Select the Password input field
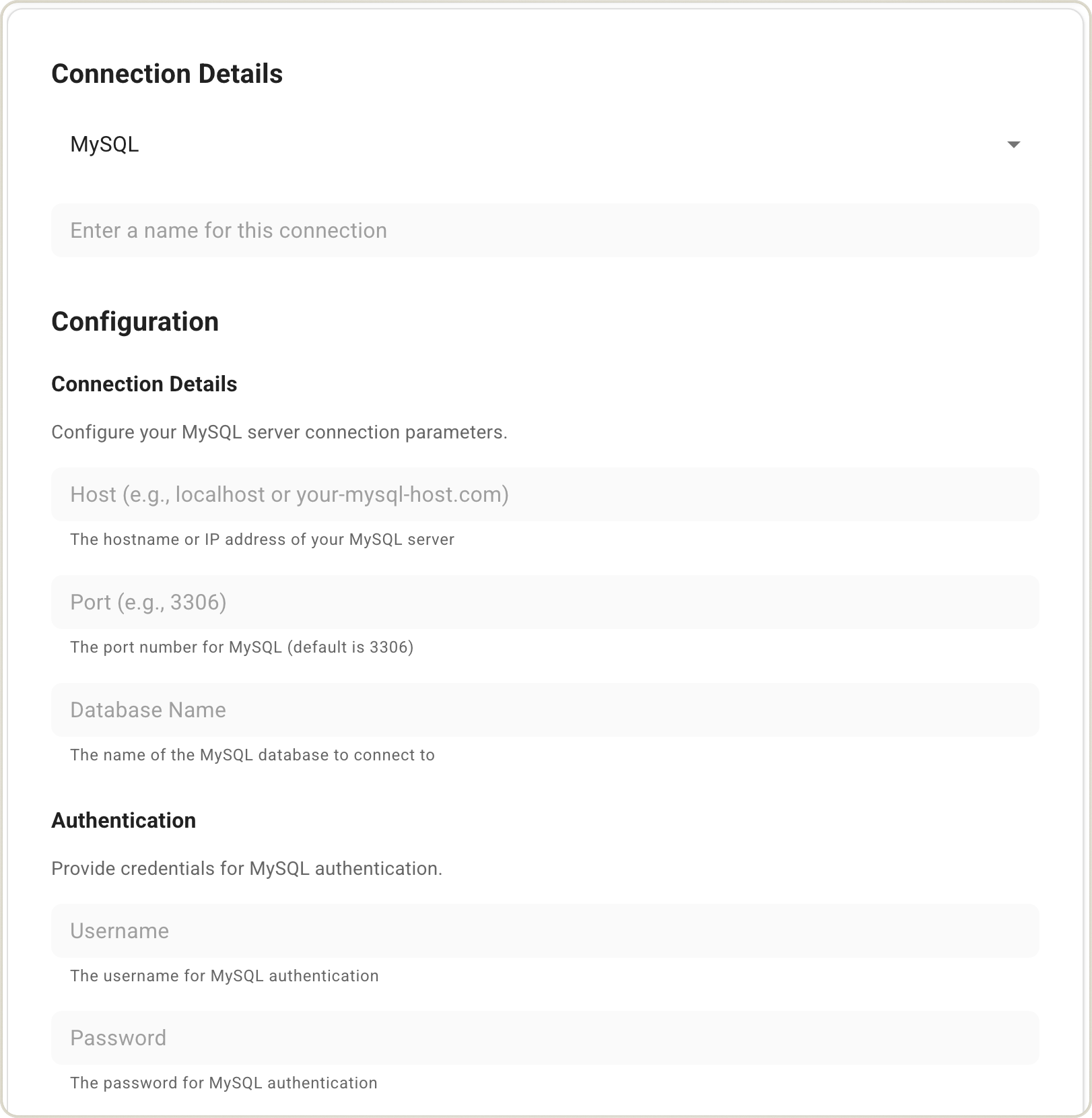1092x1118 pixels. click(544, 1037)
